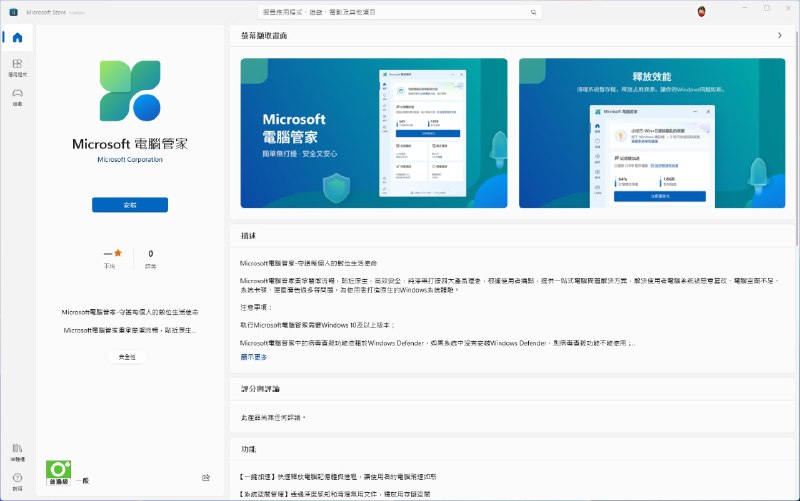
Task: Click the blue install button
Action: coord(130,205)
